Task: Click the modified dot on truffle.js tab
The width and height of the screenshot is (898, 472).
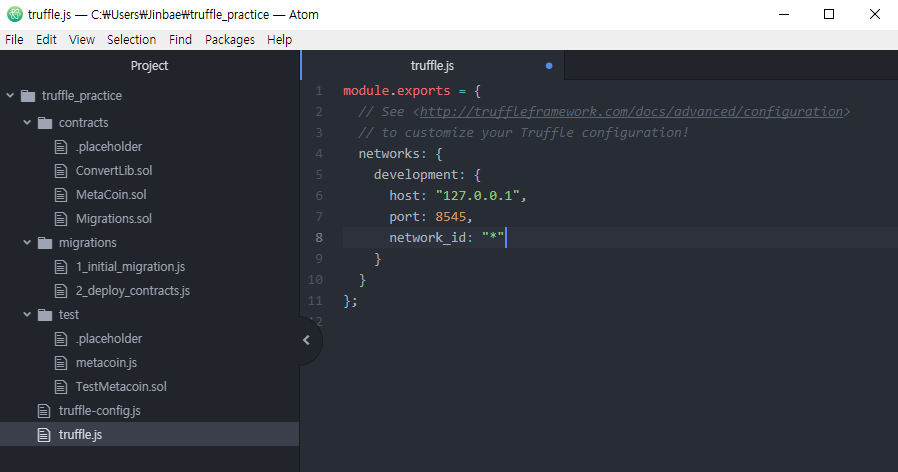Action: 549,66
